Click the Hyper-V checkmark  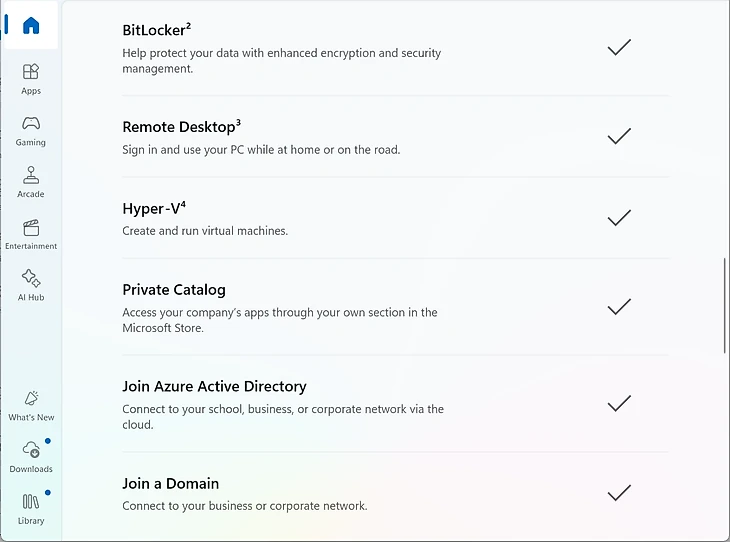(619, 217)
